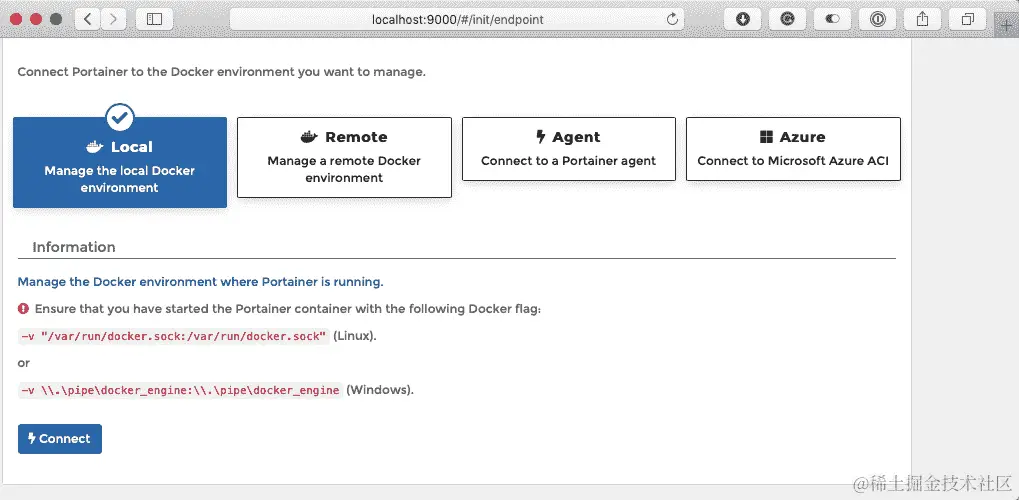The image size is (1019, 500).
Task: Click 'Connect Portainer to the Docker environment' text
Action: [222, 72]
